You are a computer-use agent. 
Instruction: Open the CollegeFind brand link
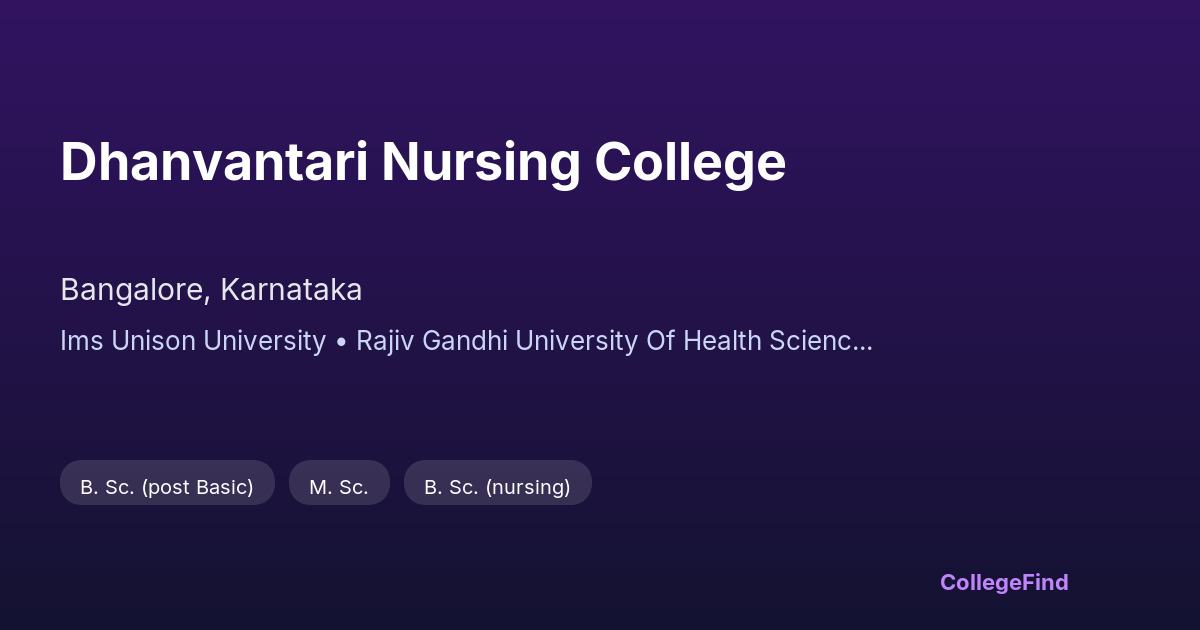pyautogui.click(x=1004, y=582)
